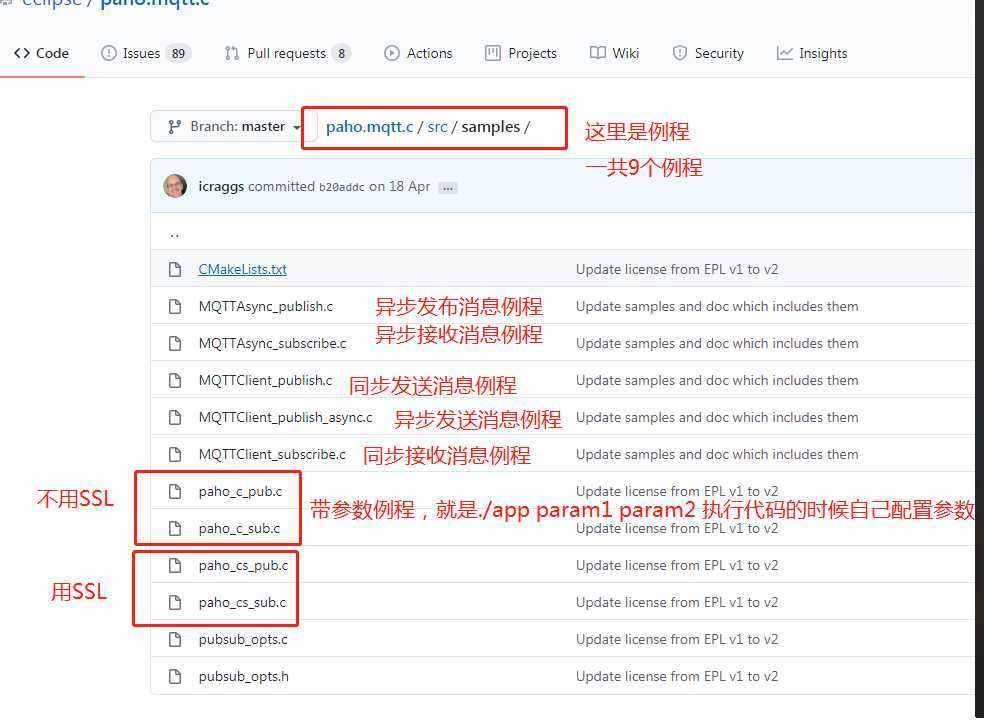Screen dimensions: 984x720
Task: Click file icon beside MQTTAsync_publish.c
Action: [x=175, y=306]
